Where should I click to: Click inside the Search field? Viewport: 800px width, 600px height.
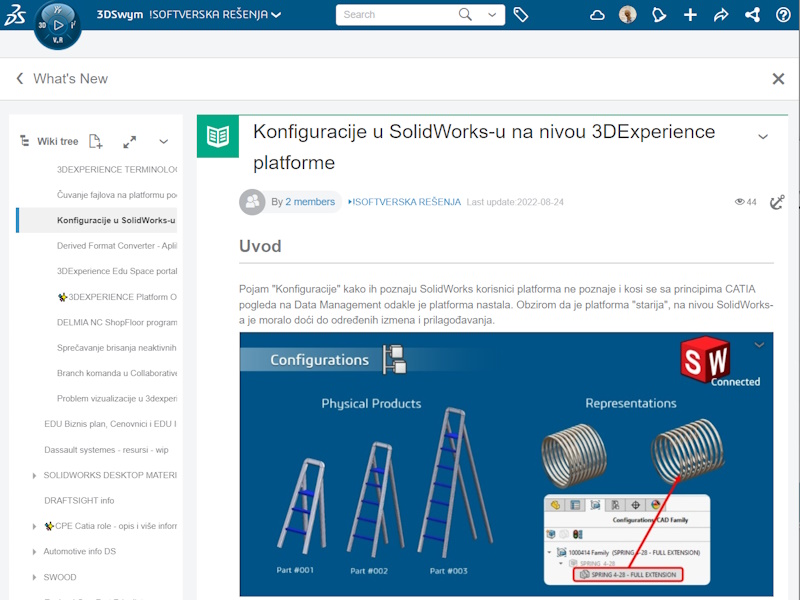coord(400,16)
